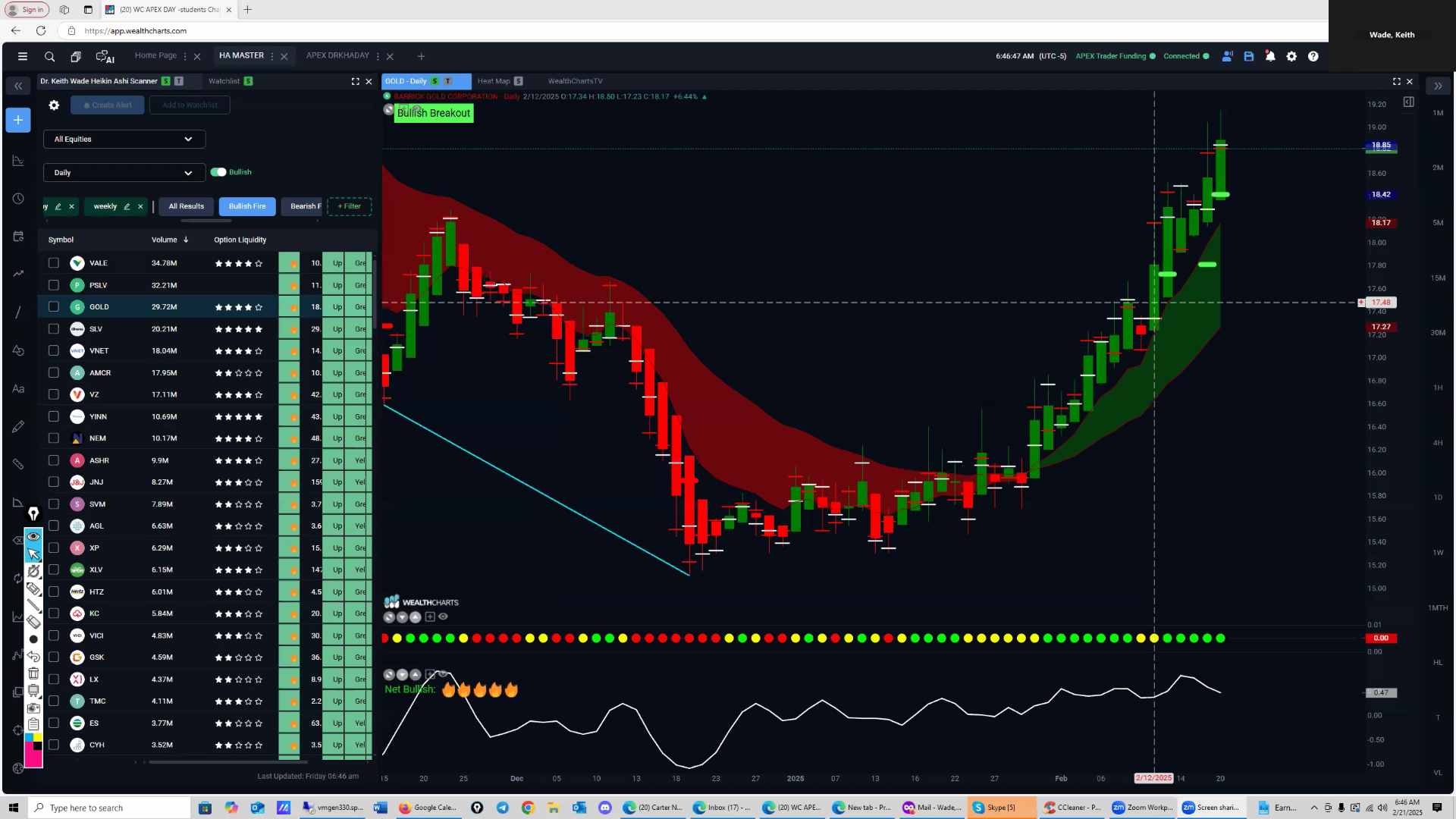Open the hamburger main menu
The width and height of the screenshot is (1456, 819).
click(23, 56)
